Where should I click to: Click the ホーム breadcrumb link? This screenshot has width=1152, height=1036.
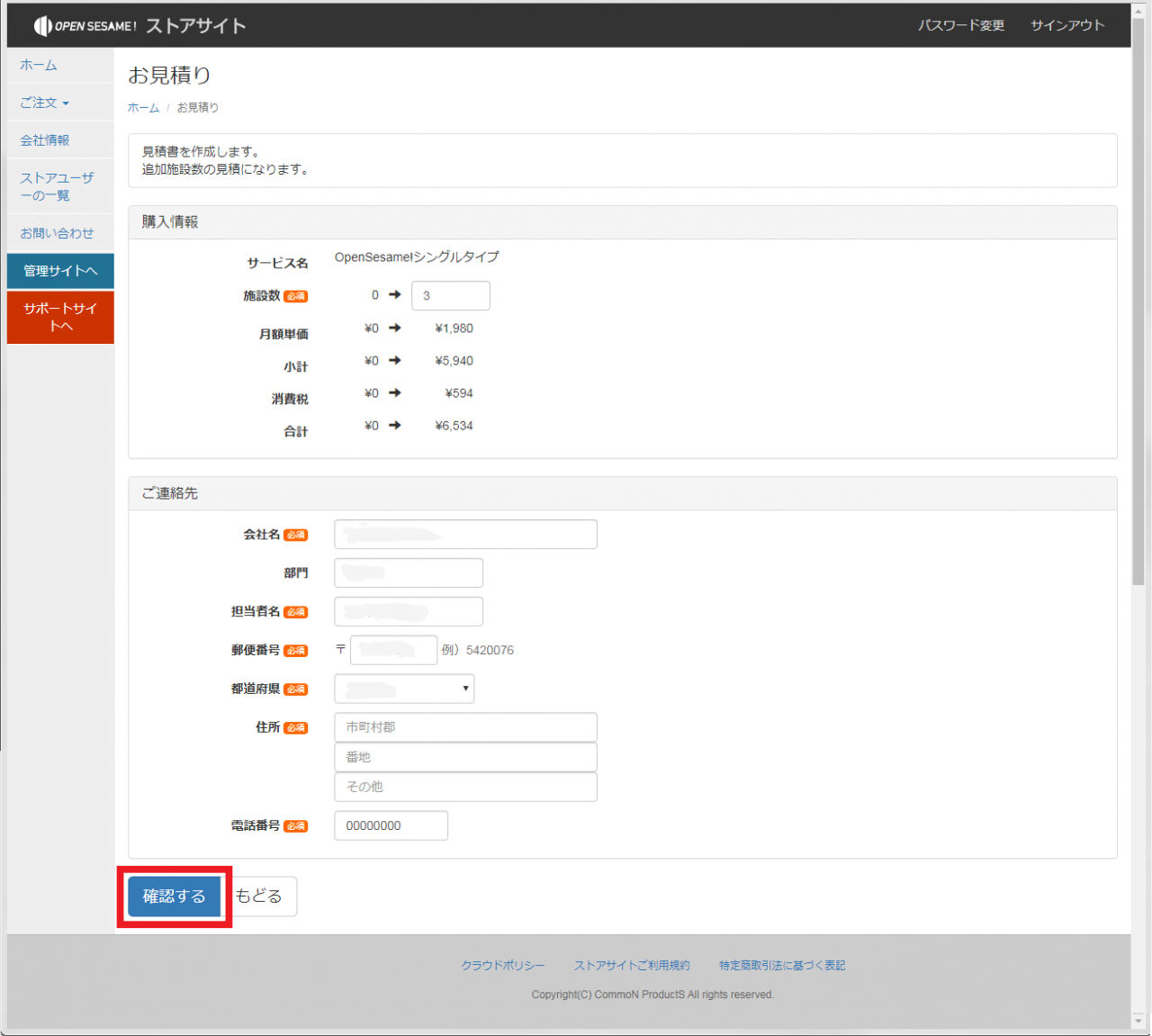pyautogui.click(x=143, y=107)
